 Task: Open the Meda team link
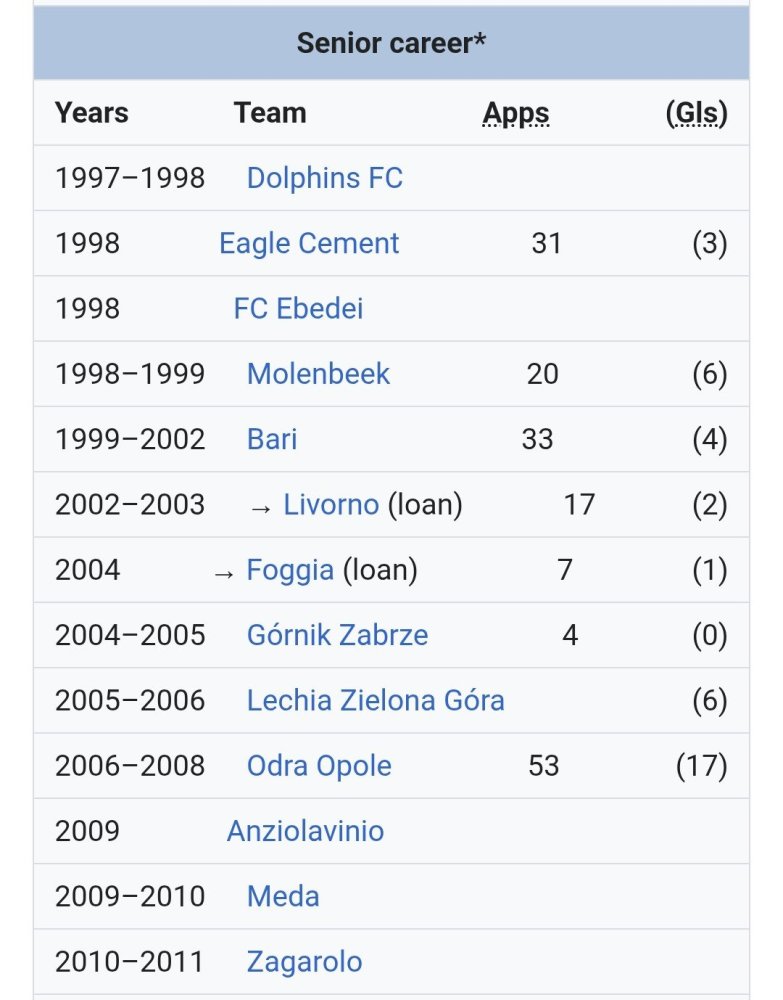click(283, 897)
